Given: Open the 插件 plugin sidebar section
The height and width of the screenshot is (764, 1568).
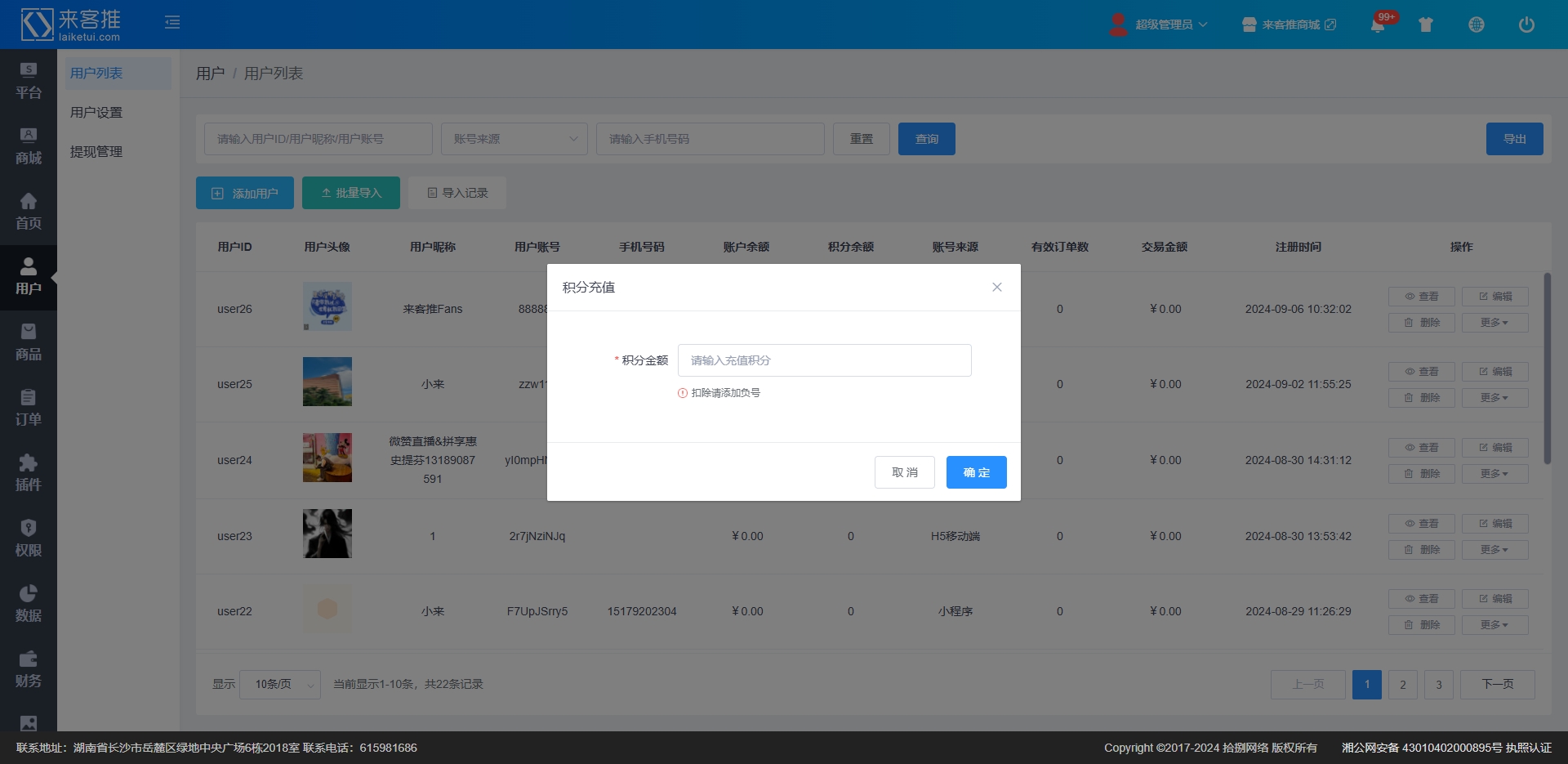Looking at the screenshot, I should coord(29,473).
